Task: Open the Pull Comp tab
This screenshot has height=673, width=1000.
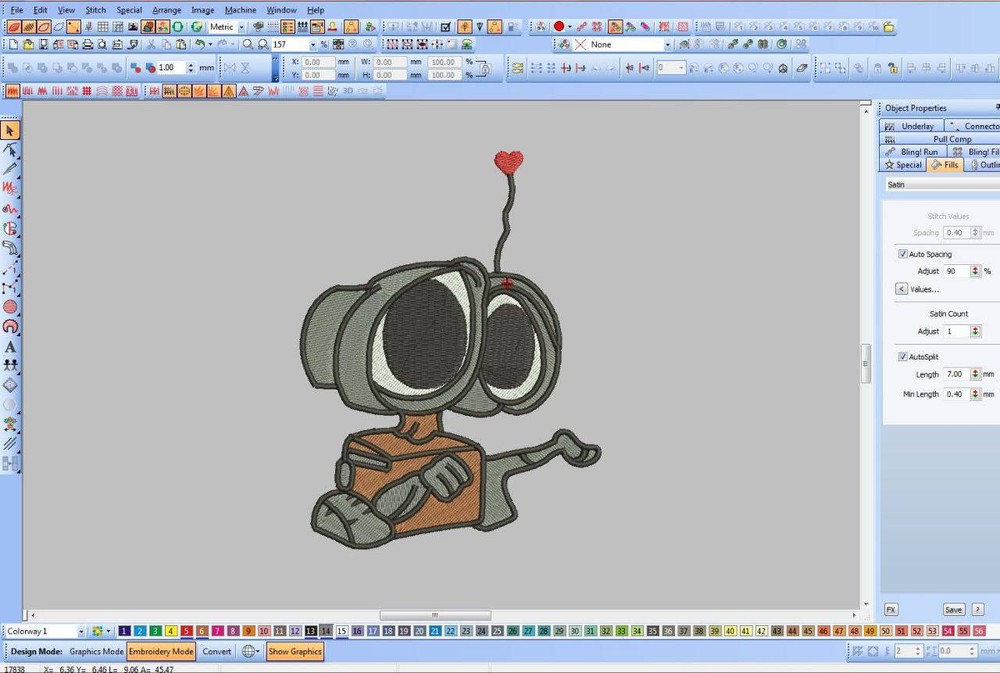Action: pos(940,139)
